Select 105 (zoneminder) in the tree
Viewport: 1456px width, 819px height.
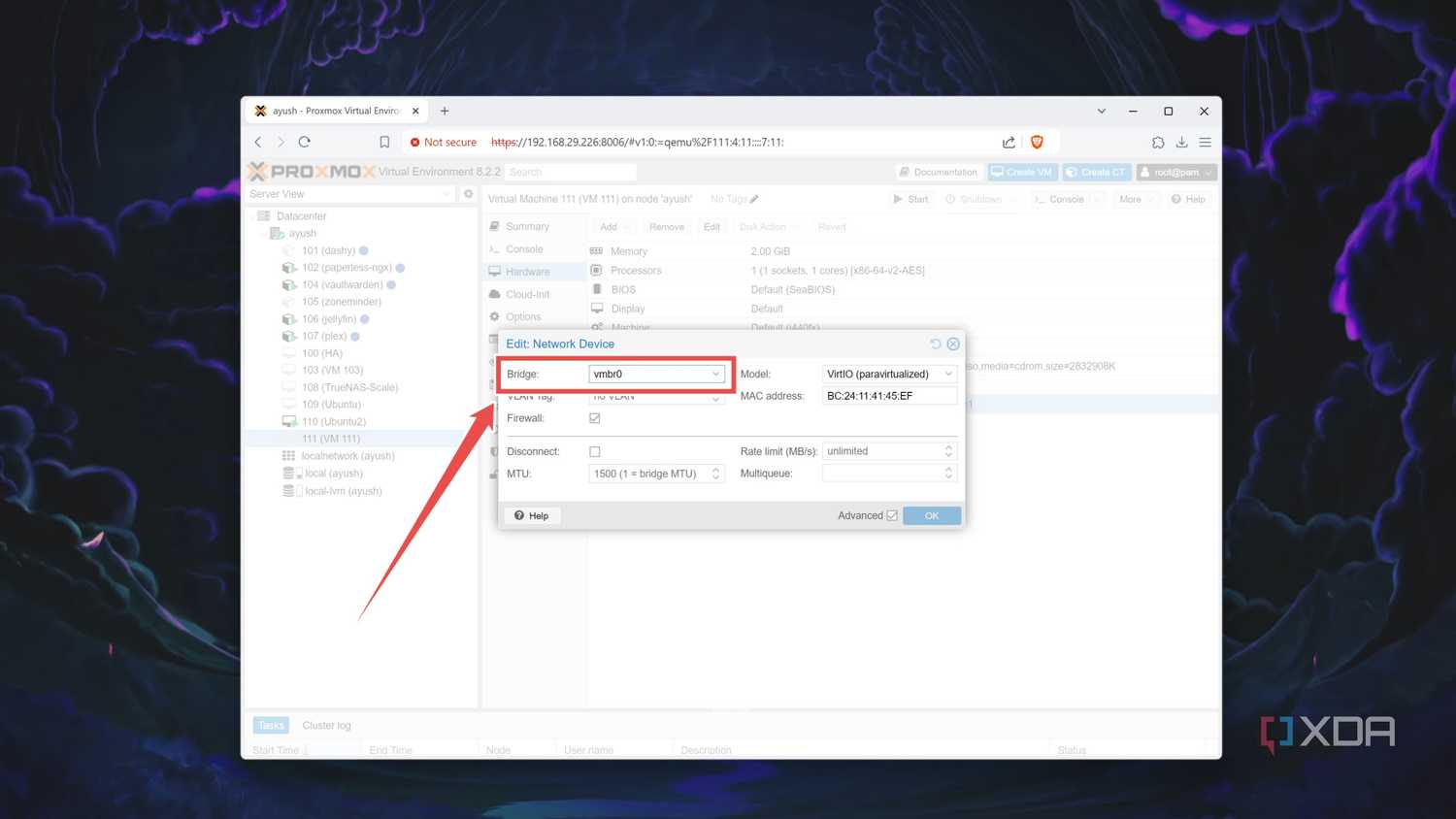click(x=341, y=302)
